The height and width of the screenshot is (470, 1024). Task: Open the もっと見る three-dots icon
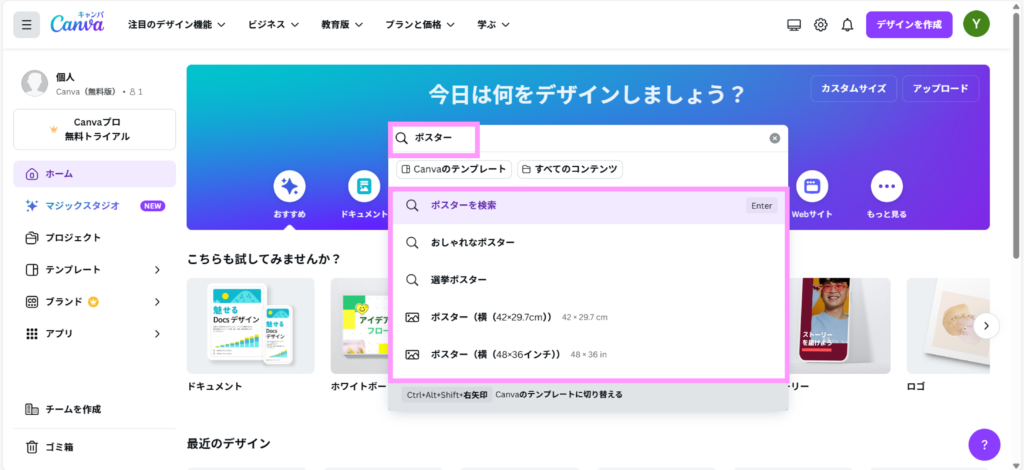[x=886, y=186]
